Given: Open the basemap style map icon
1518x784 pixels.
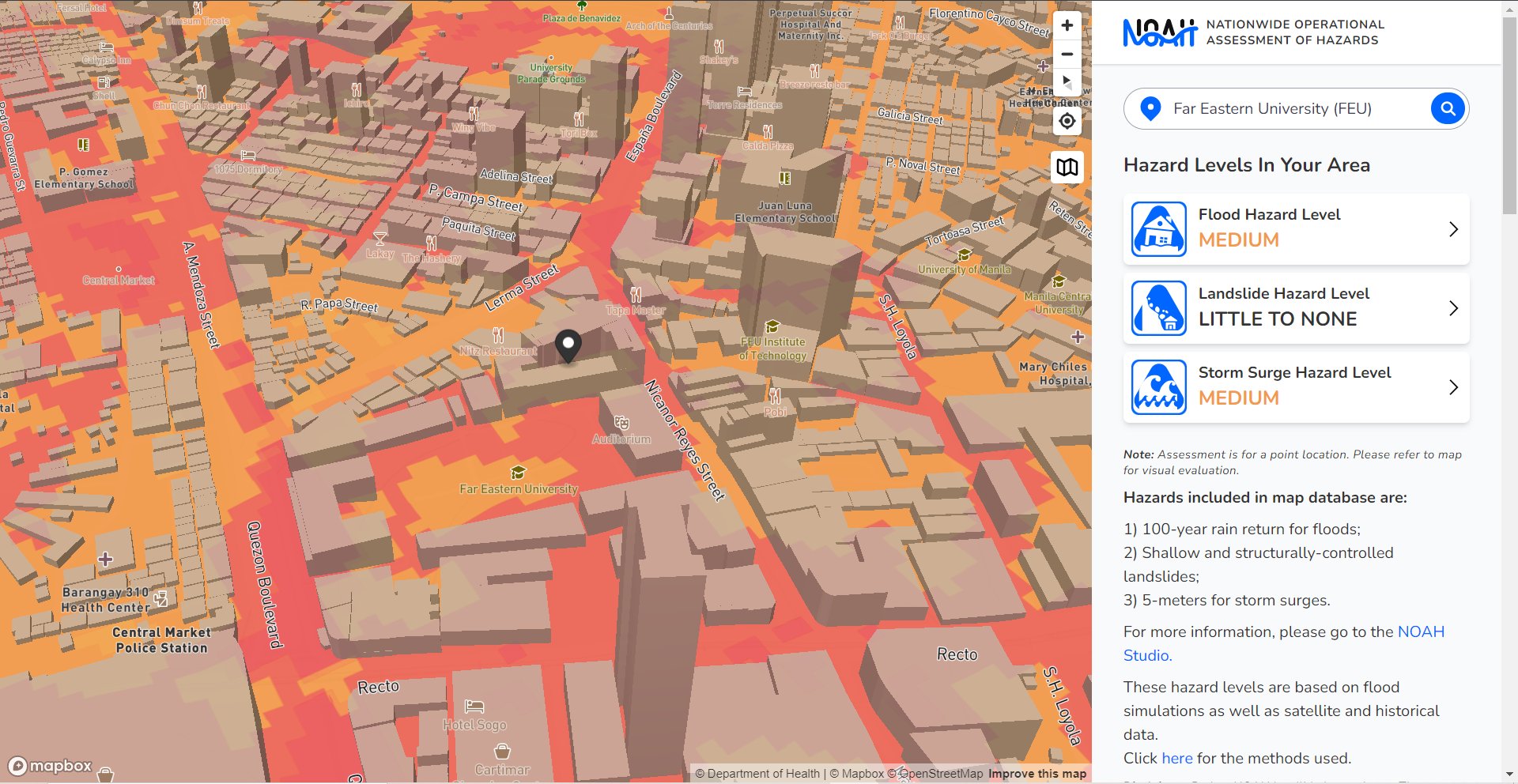Looking at the screenshot, I should pos(1067,168).
